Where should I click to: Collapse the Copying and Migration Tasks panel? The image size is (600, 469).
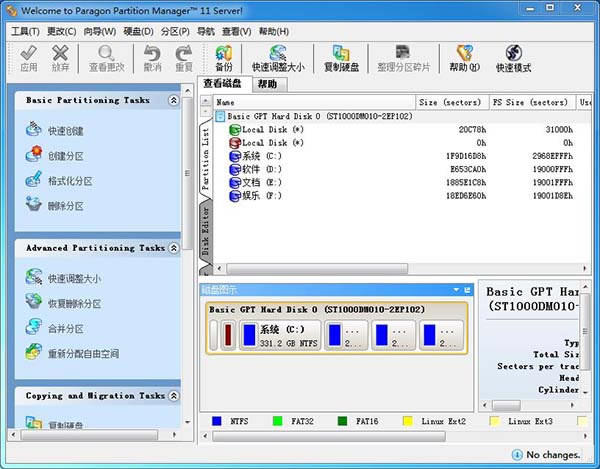tap(174, 396)
